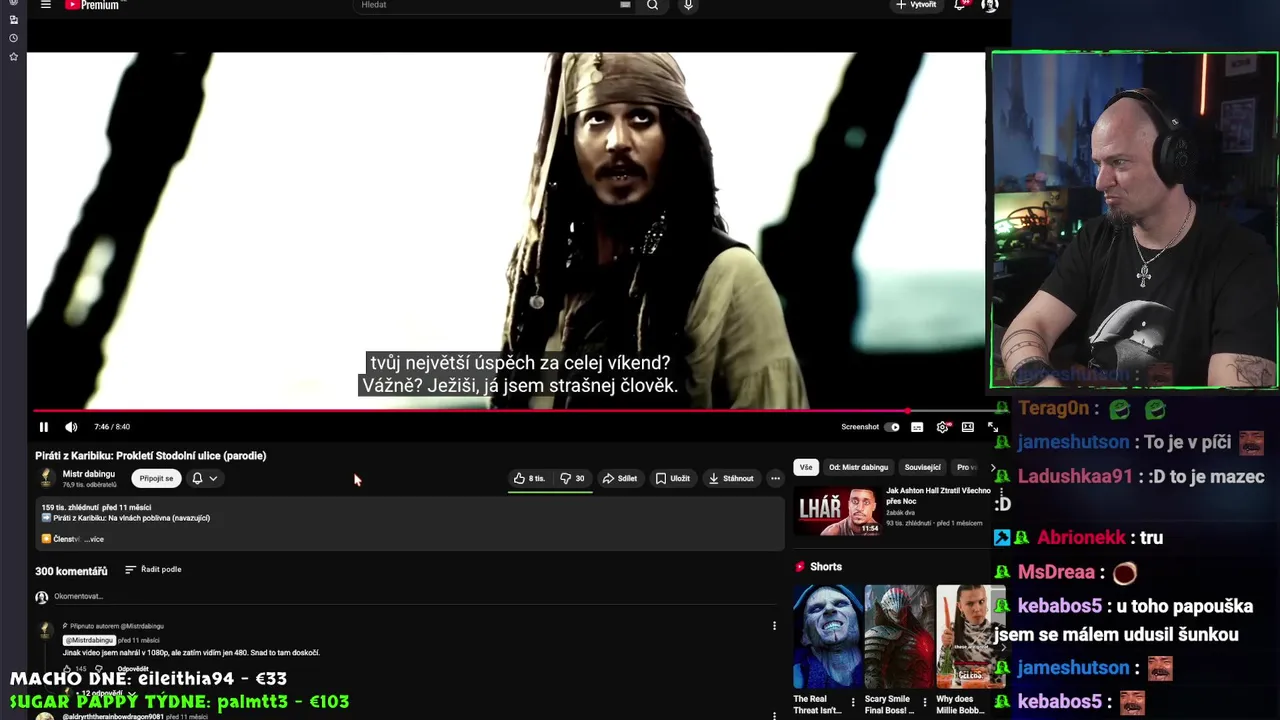
Task: Mute the video with the speaker icon
Action: point(71,427)
